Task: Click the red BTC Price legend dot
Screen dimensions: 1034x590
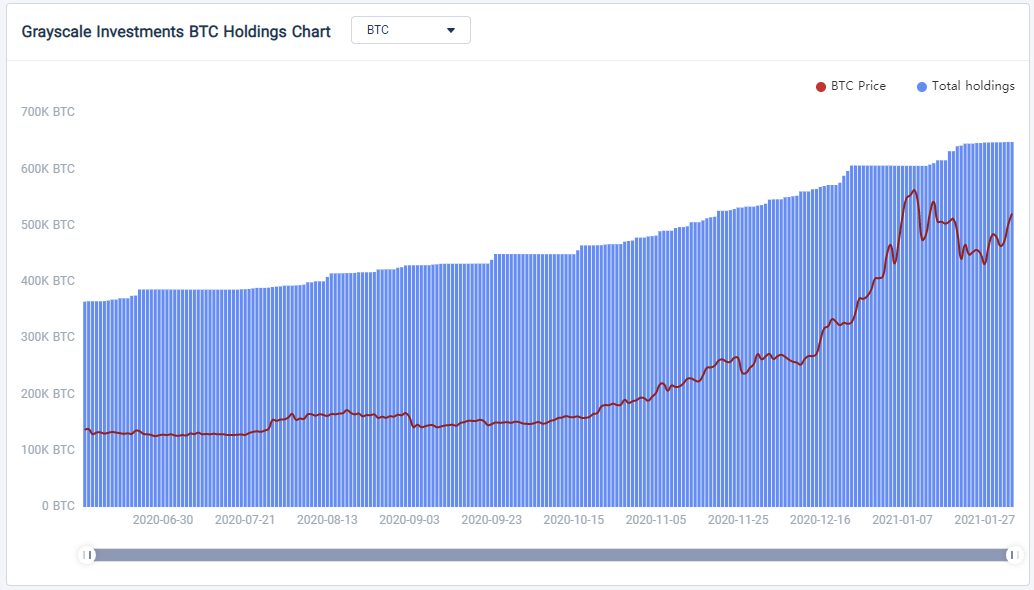Action: point(821,87)
